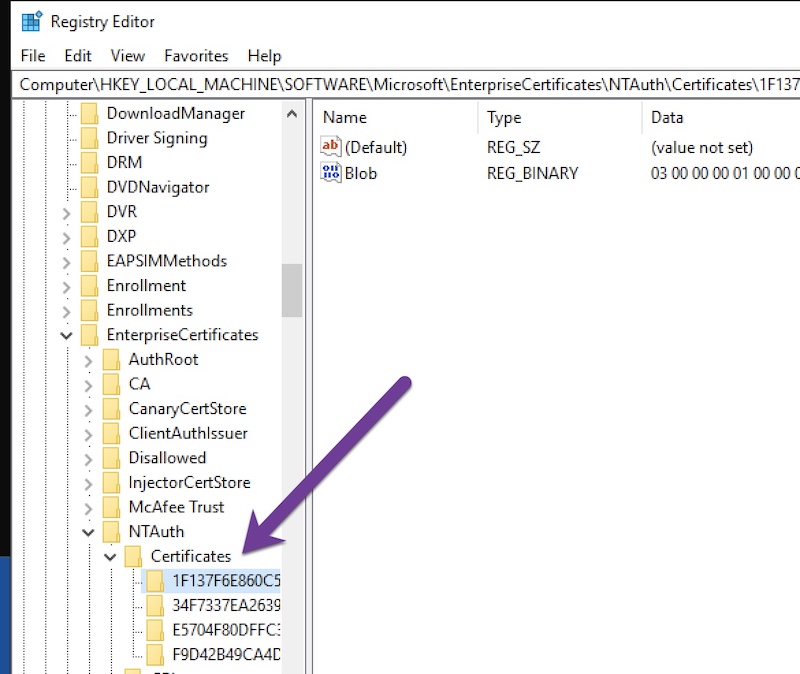Click the AuthRoot folder icon

113,359
